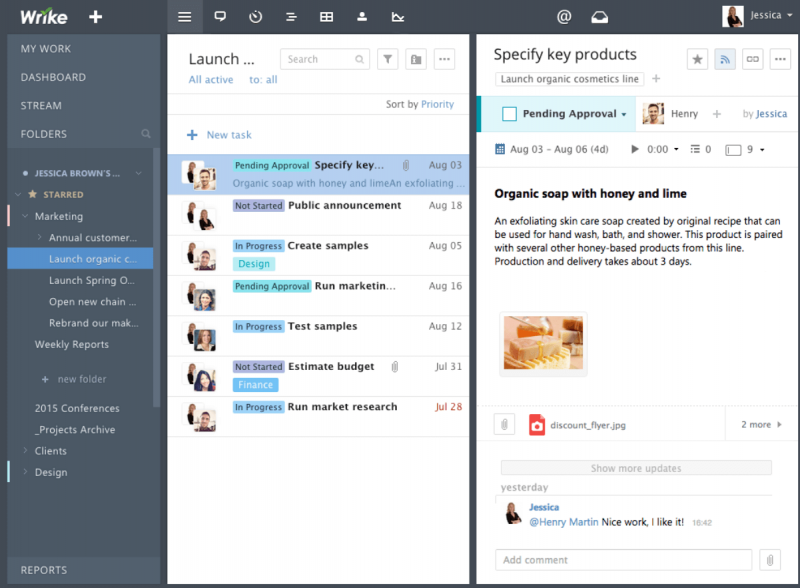Click the discount_flyer.jpg soap thumbnail

pos(543,342)
